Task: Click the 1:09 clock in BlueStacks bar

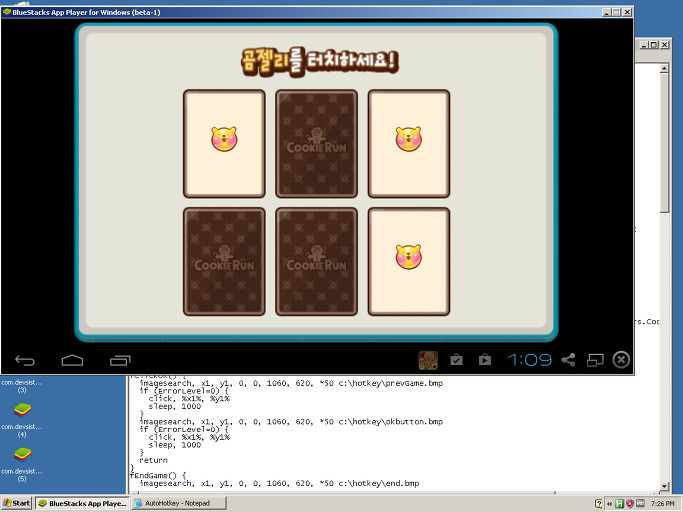Action: point(530,360)
